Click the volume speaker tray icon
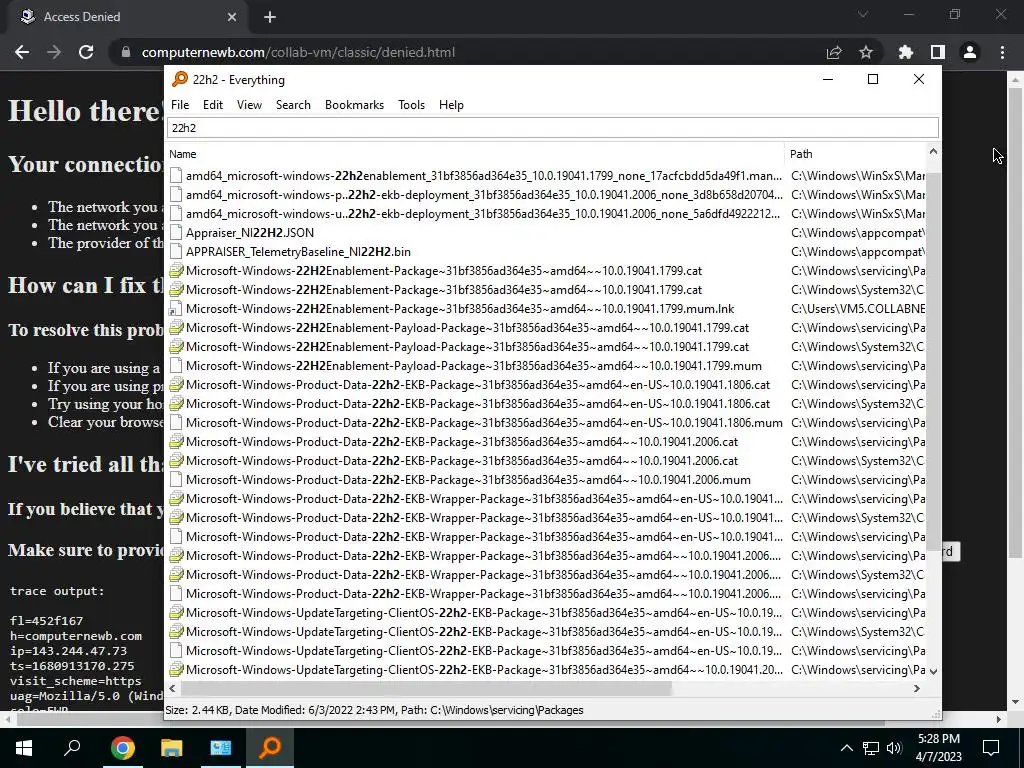1024x768 pixels. (x=894, y=748)
